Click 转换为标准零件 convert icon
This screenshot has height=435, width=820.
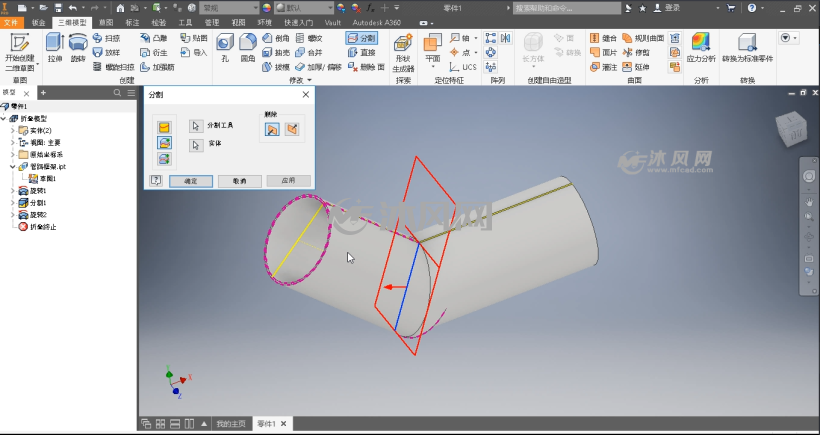coord(747,47)
